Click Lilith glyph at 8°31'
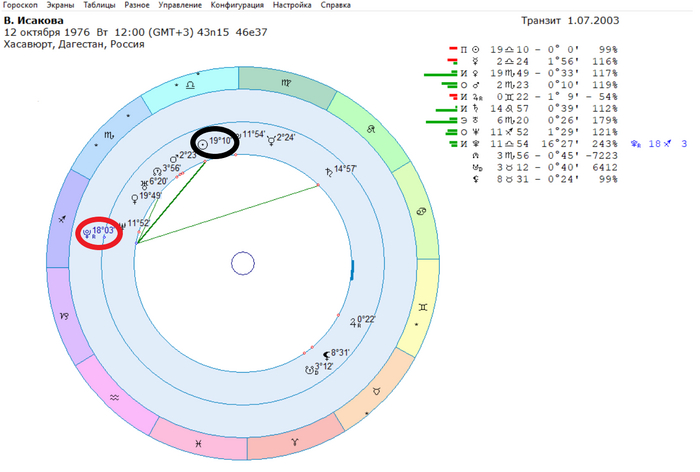Screen dimensions: 700x472 [x=326, y=356]
